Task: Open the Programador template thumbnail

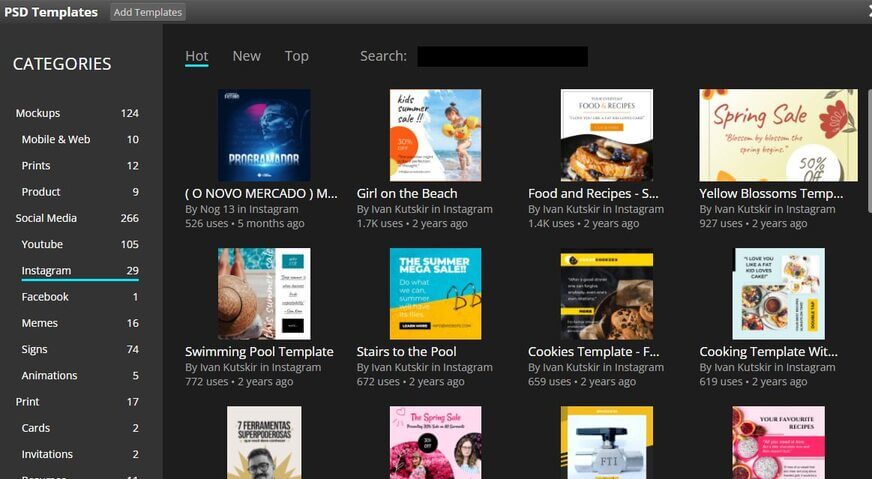Action: [264, 135]
